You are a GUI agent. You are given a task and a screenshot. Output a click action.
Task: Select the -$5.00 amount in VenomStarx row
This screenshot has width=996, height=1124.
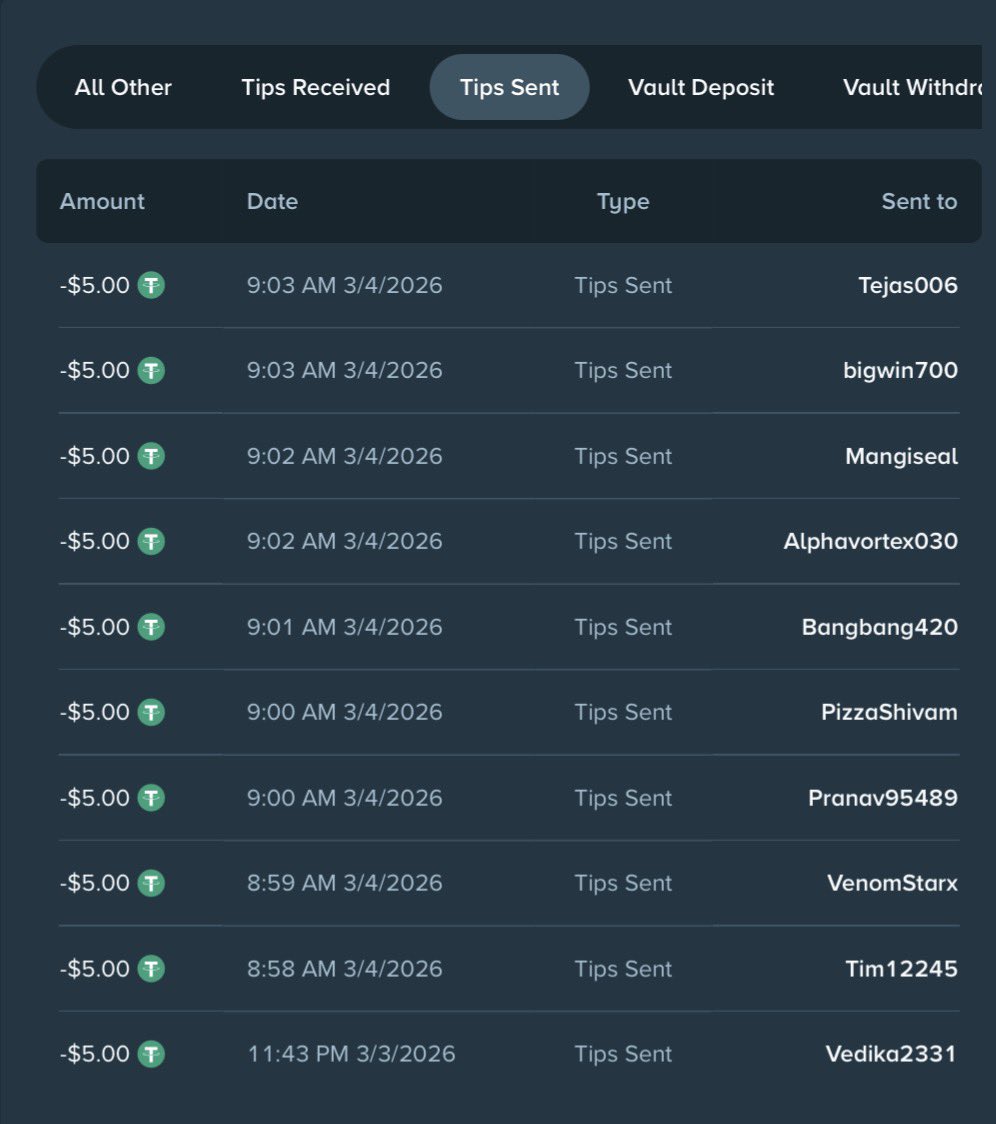95,883
